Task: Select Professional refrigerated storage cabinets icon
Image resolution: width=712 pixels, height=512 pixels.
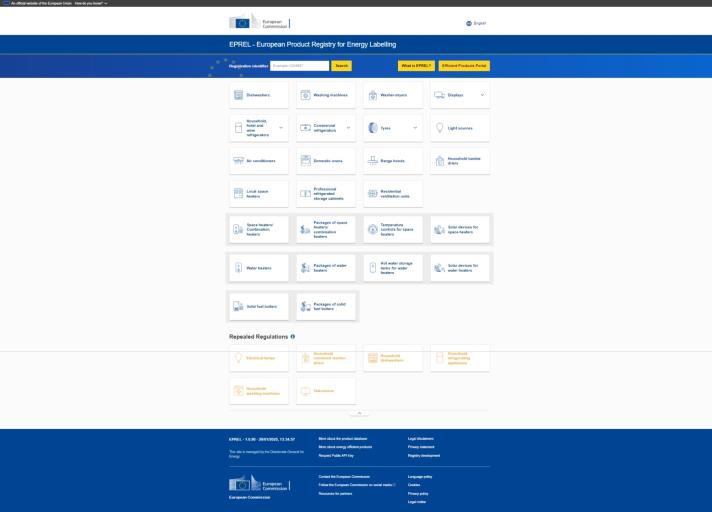Action: point(306,194)
